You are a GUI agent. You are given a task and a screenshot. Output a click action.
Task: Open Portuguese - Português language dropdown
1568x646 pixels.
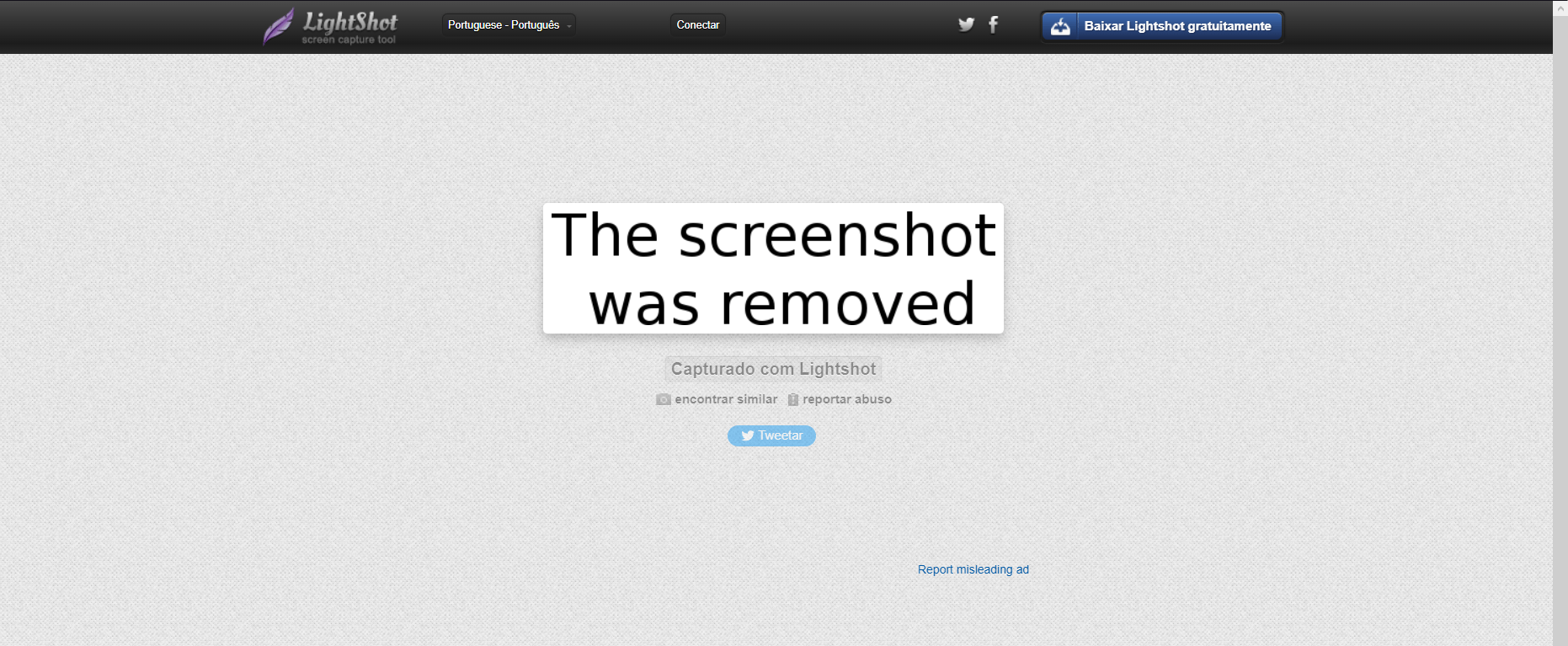click(509, 25)
